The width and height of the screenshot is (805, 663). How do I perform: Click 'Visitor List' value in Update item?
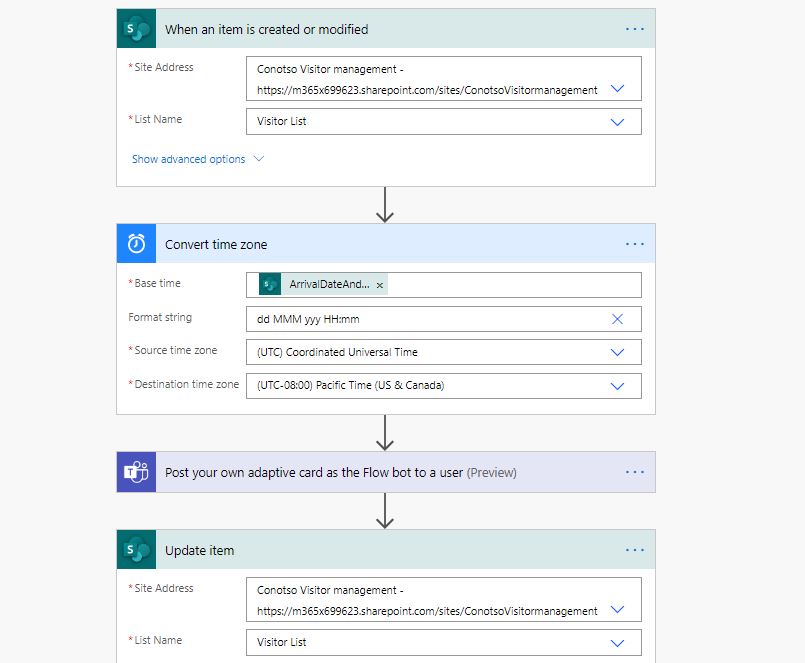pyautogui.click(x=281, y=642)
